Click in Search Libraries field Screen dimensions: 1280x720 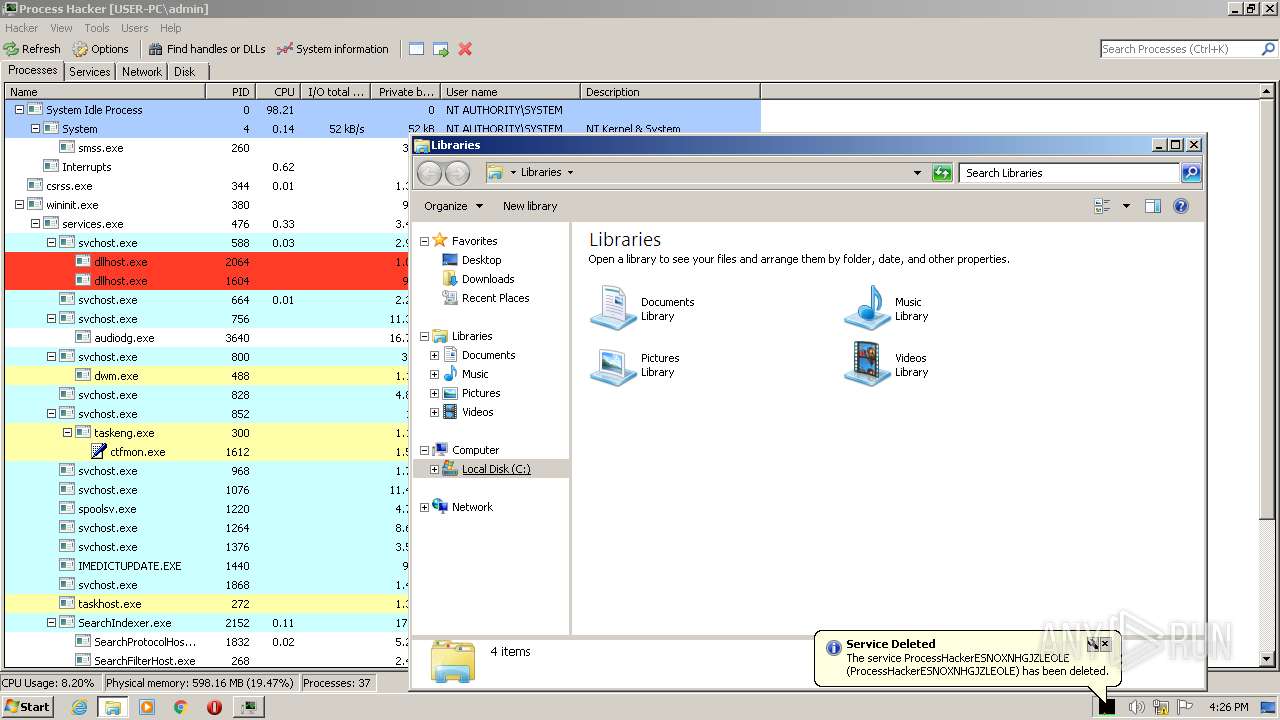point(1070,173)
